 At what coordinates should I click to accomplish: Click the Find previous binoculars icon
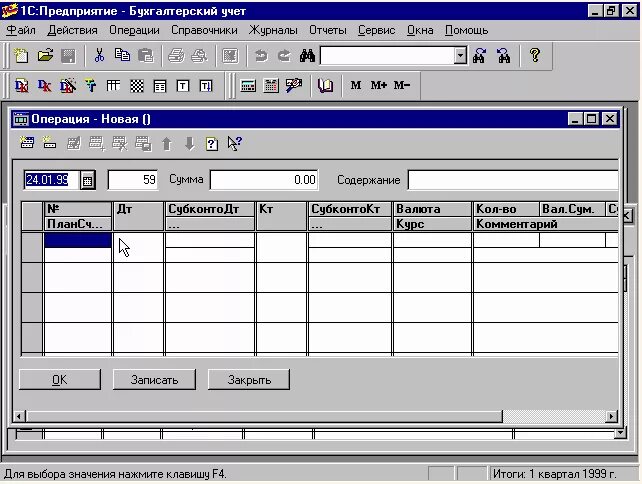503,55
